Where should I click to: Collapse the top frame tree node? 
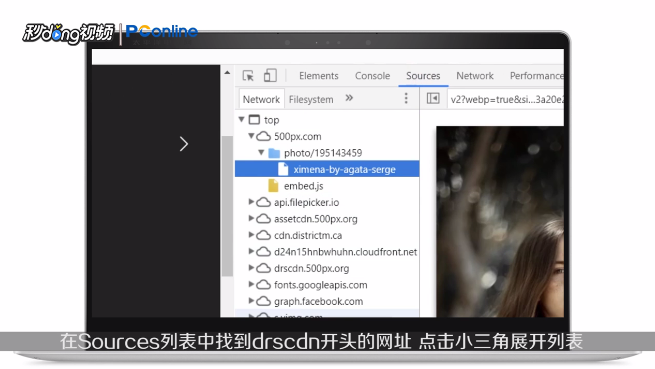tap(241, 120)
